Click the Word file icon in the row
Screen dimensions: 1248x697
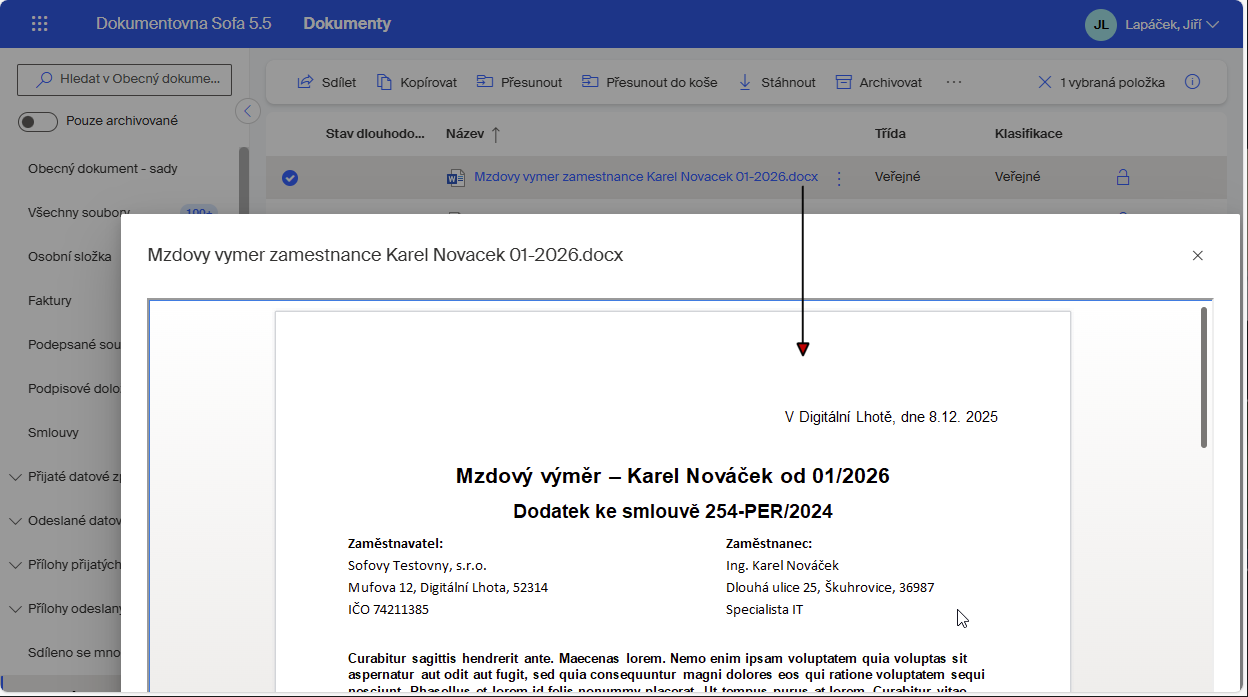[x=456, y=178]
